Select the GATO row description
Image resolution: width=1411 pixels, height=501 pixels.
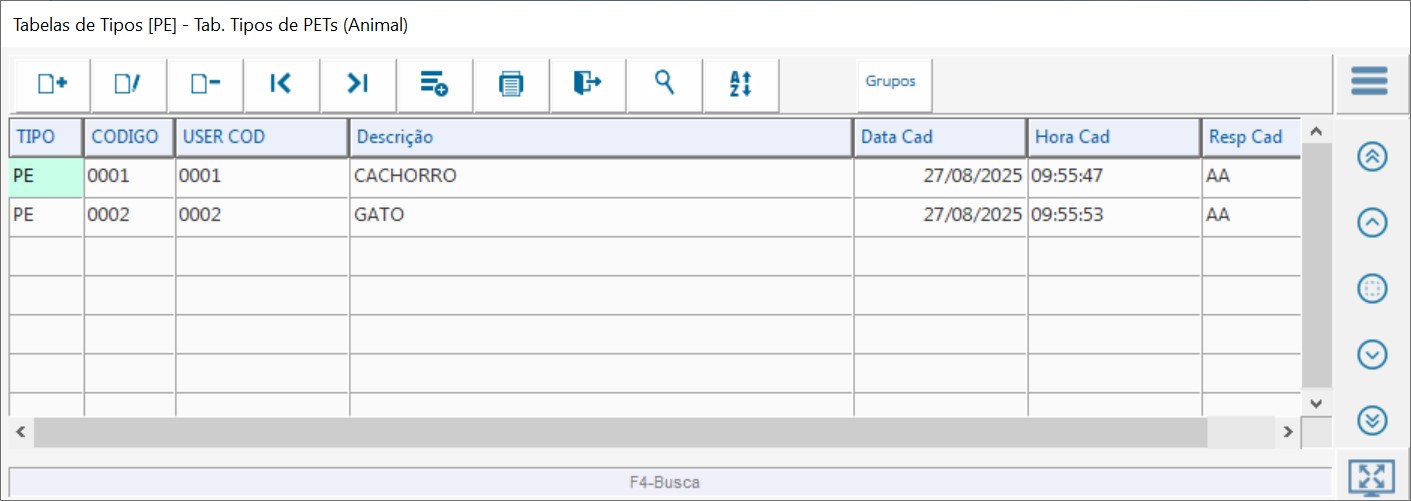click(x=600, y=215)
